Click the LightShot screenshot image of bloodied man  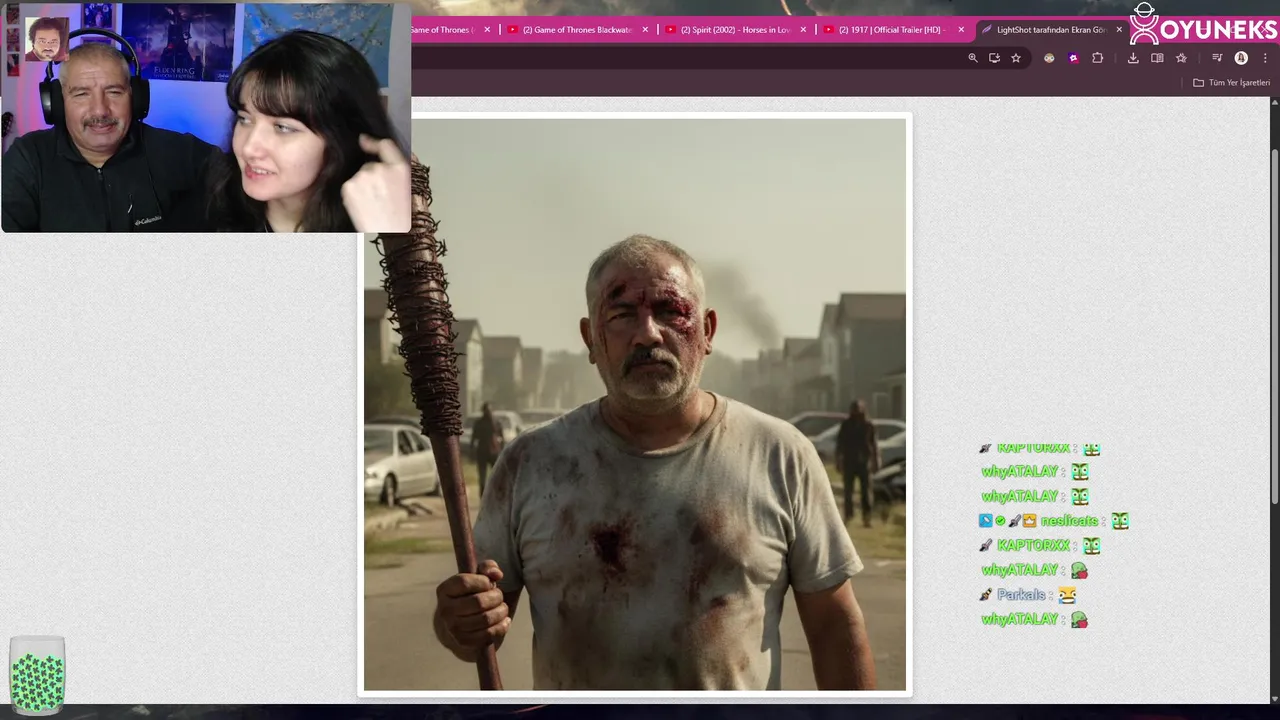click(x=635, y=405)
